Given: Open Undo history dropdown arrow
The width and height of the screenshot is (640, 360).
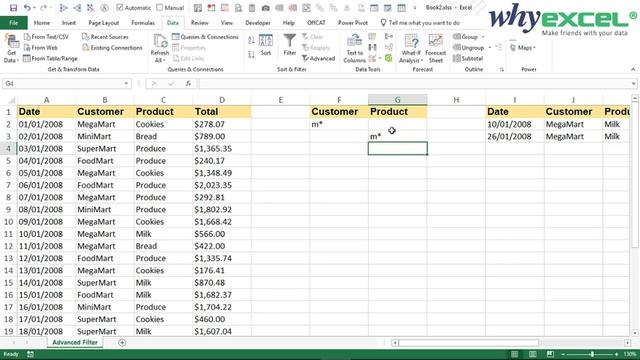Looking at the screenshot, I should (34, 8).
